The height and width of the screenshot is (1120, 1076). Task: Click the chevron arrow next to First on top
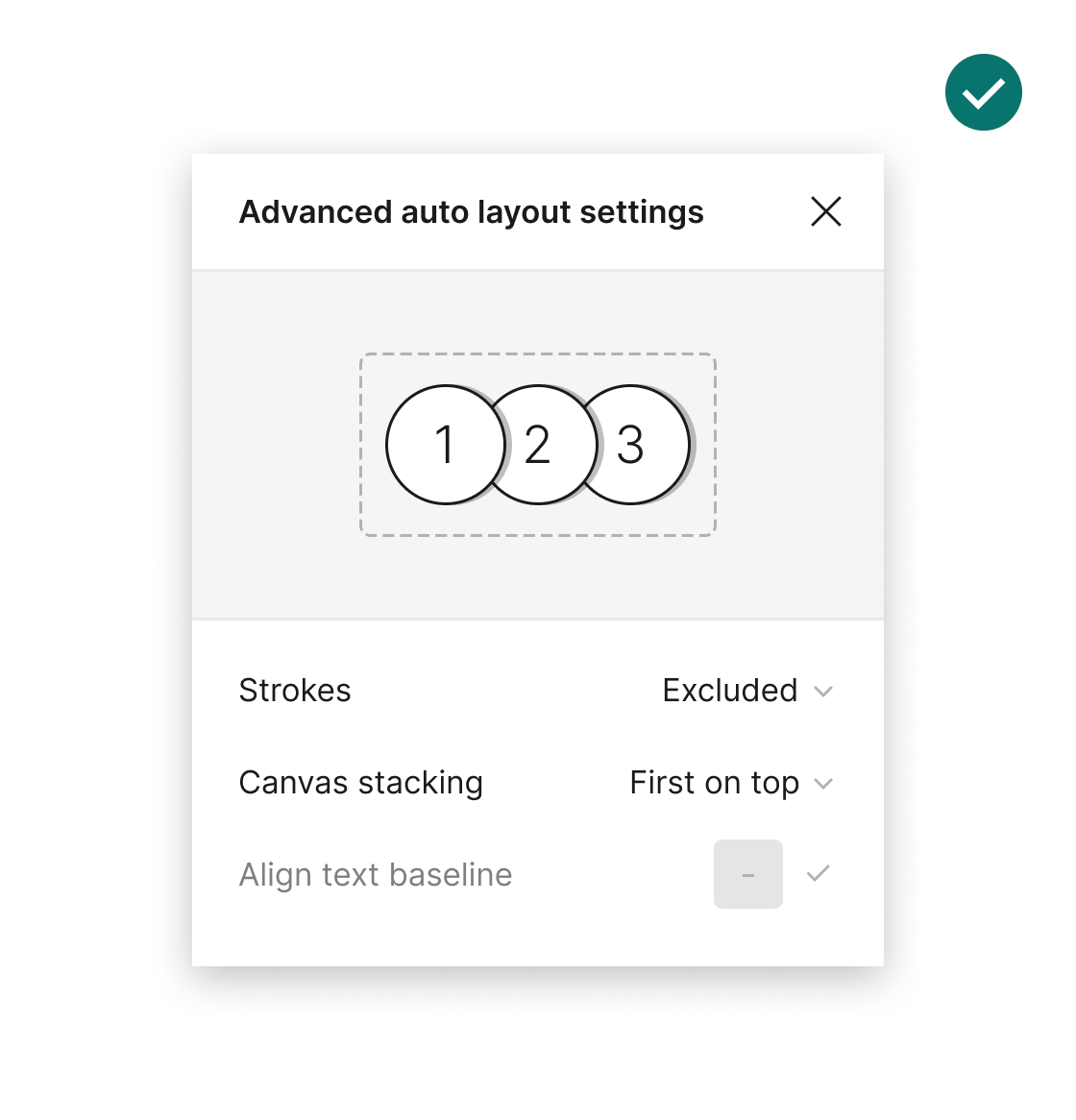coord(823,783)
